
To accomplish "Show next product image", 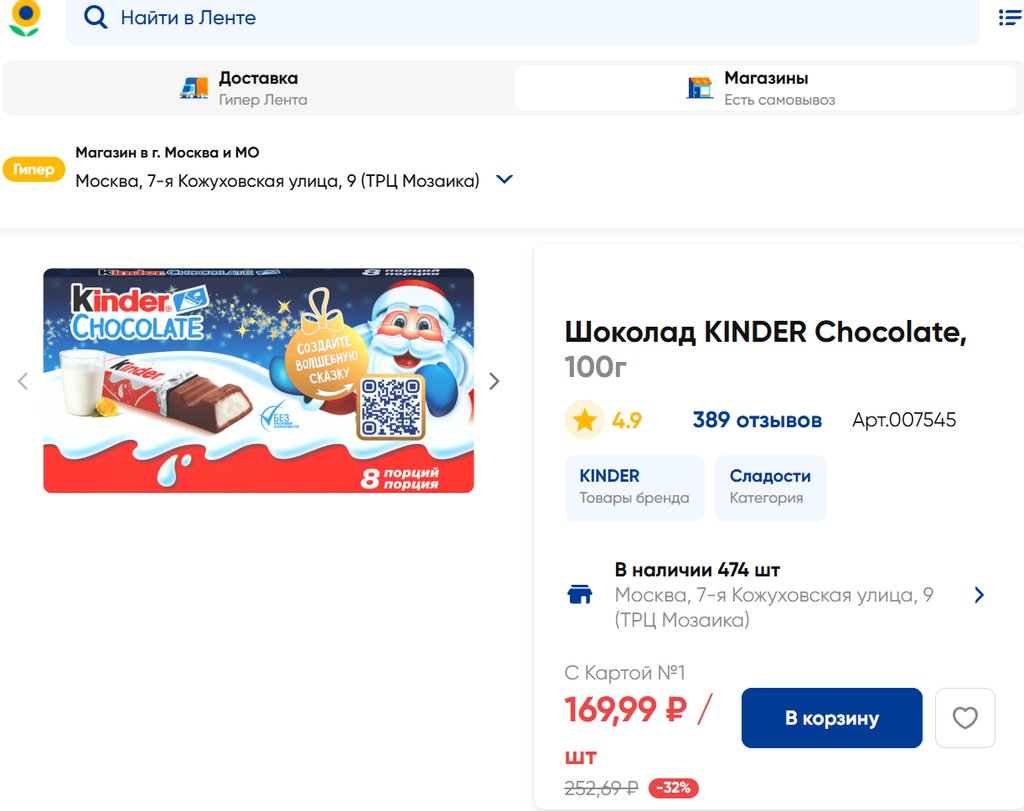I will pos(493,381).
